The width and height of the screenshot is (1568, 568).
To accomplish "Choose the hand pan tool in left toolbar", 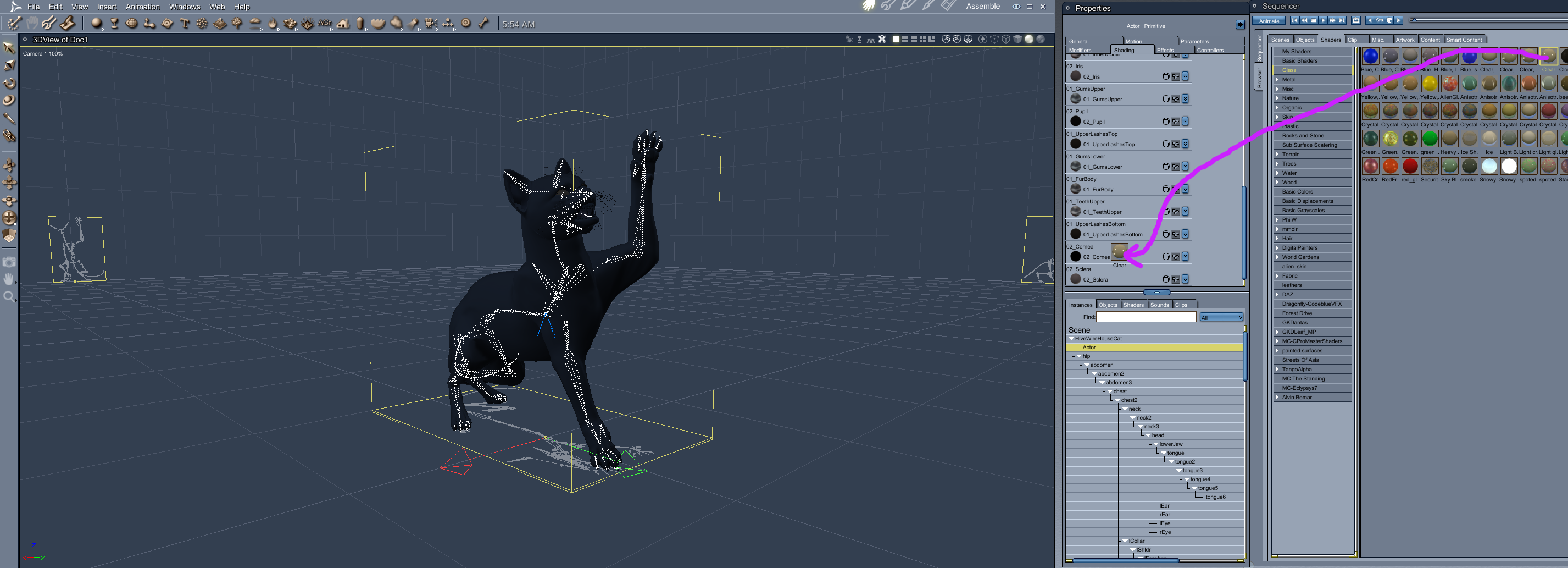I will tap(9, 279).
